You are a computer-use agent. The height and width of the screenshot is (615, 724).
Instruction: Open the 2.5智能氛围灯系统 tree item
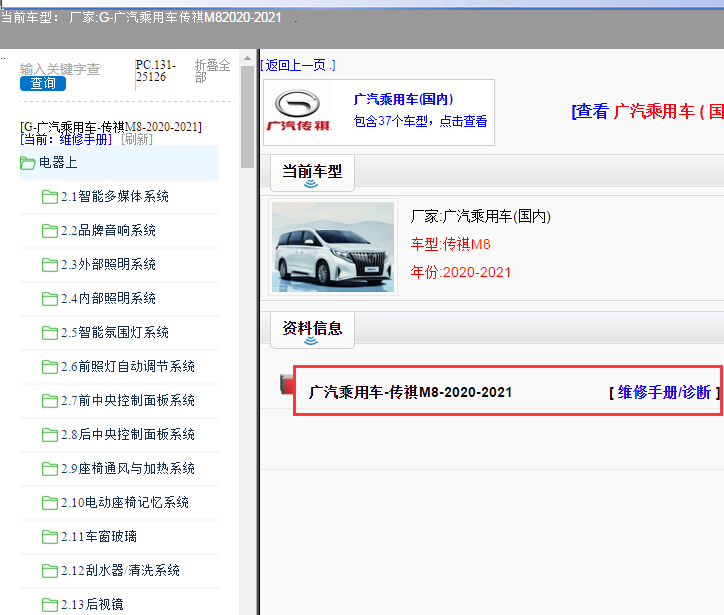coord(115,332)
